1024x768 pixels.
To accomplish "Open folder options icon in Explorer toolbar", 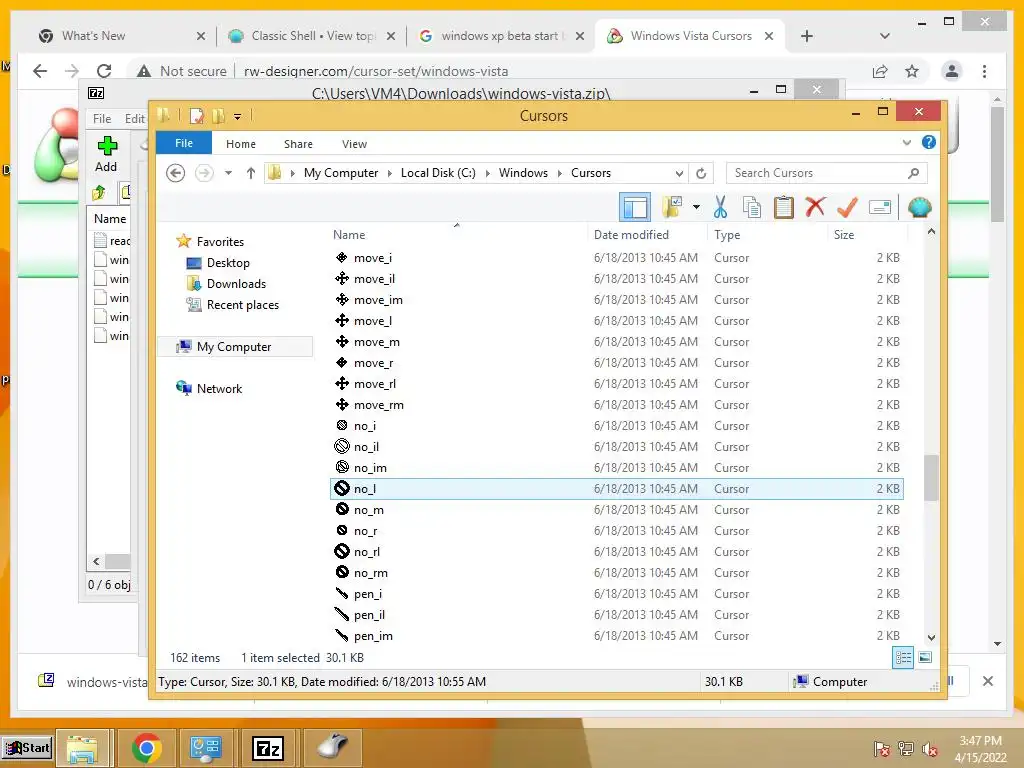I will [x=672, y=208].
